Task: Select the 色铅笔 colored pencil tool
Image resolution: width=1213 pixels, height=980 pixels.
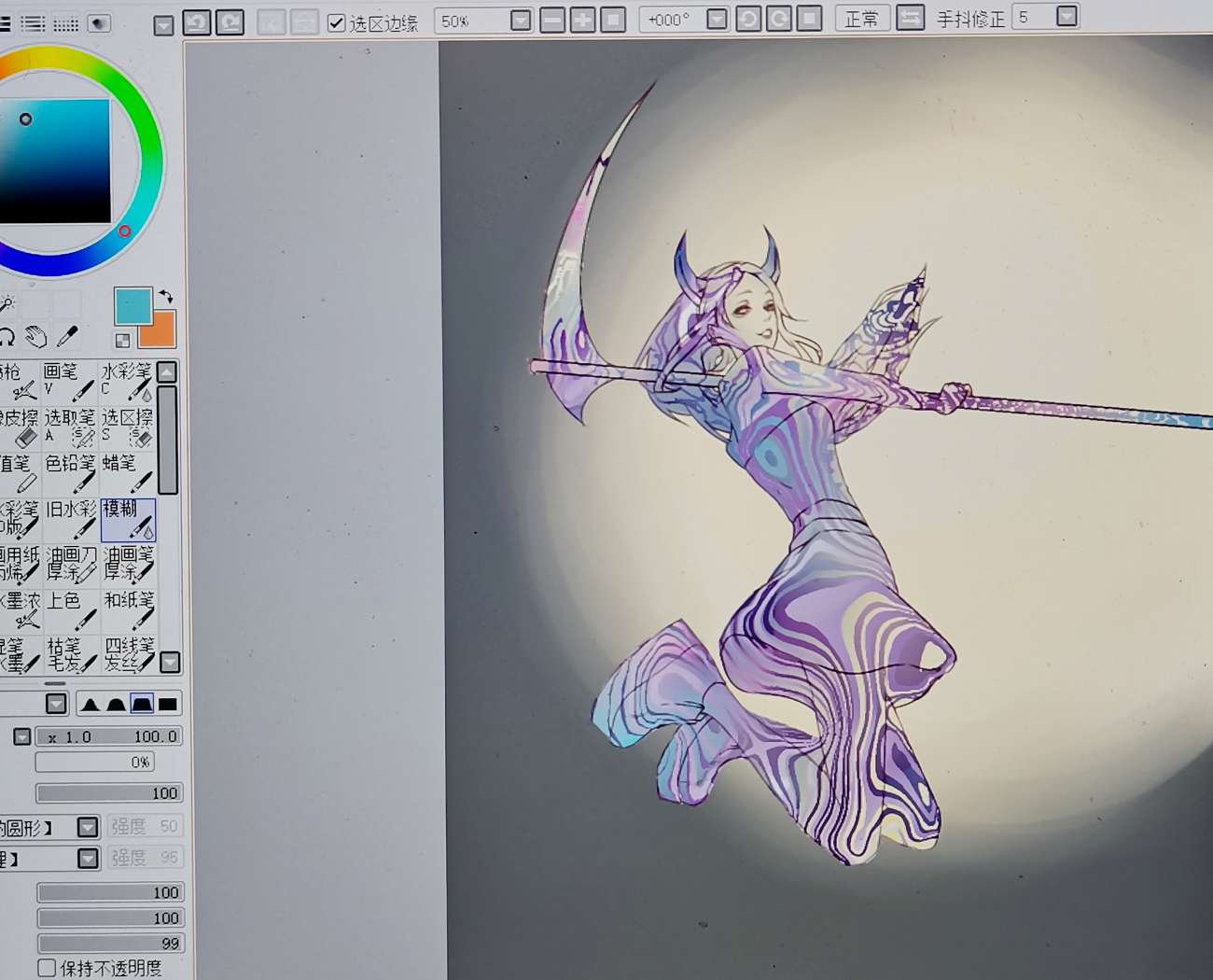Action: [x=70, y=473]
